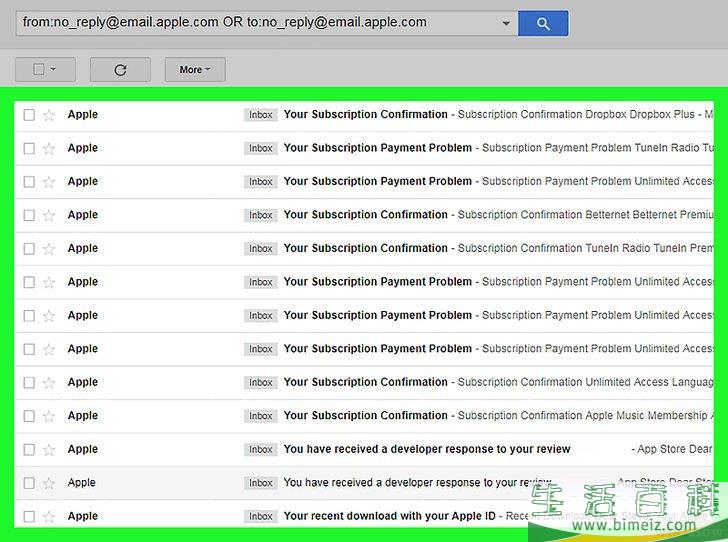
Task: Open the read developer response email subject
Action: click(417, 483)
